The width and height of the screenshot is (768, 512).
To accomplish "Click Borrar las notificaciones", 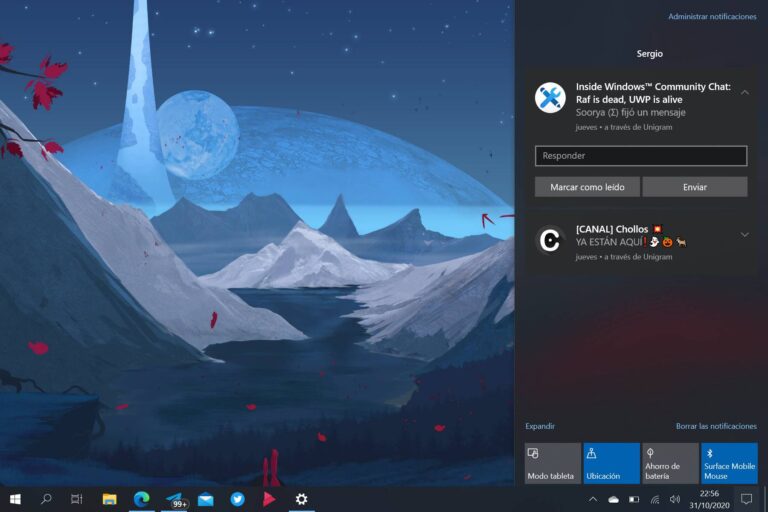I will pyautogui.click(x=716, y=426).
